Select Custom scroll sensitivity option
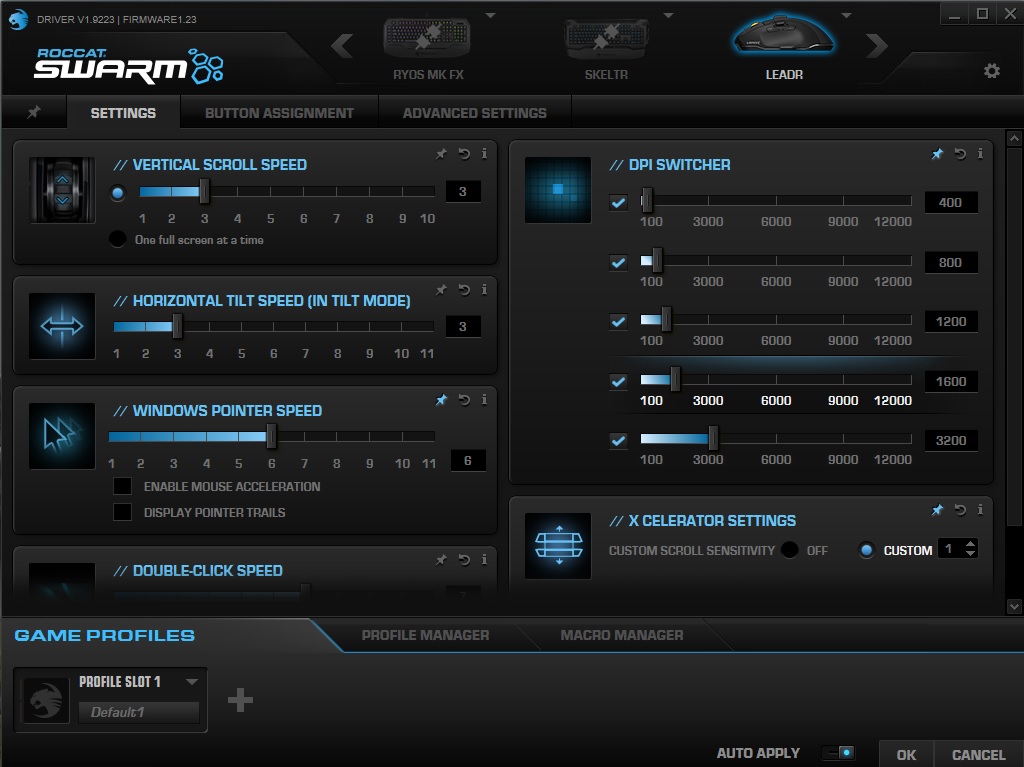 click(x=867, y=550)
